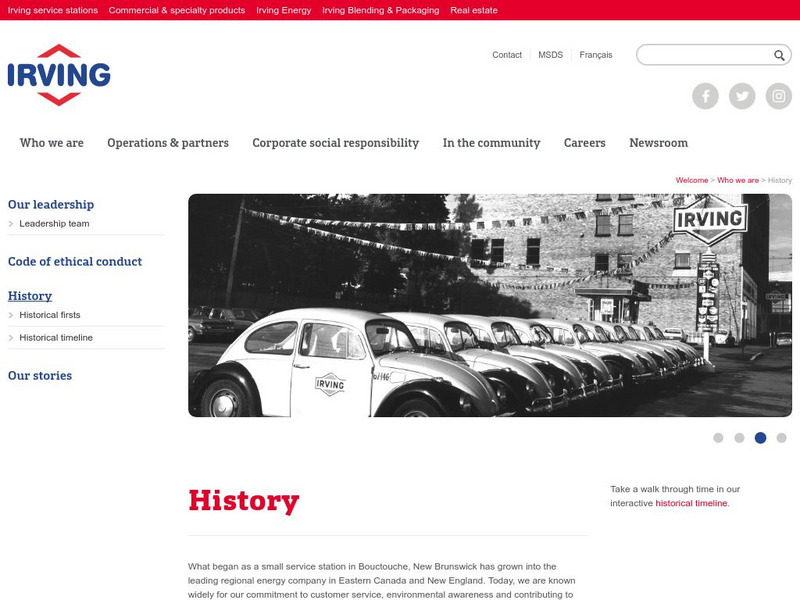Click the red historical timeline link
The width and height of the screenshot is (800, 600).
point(691,503)
